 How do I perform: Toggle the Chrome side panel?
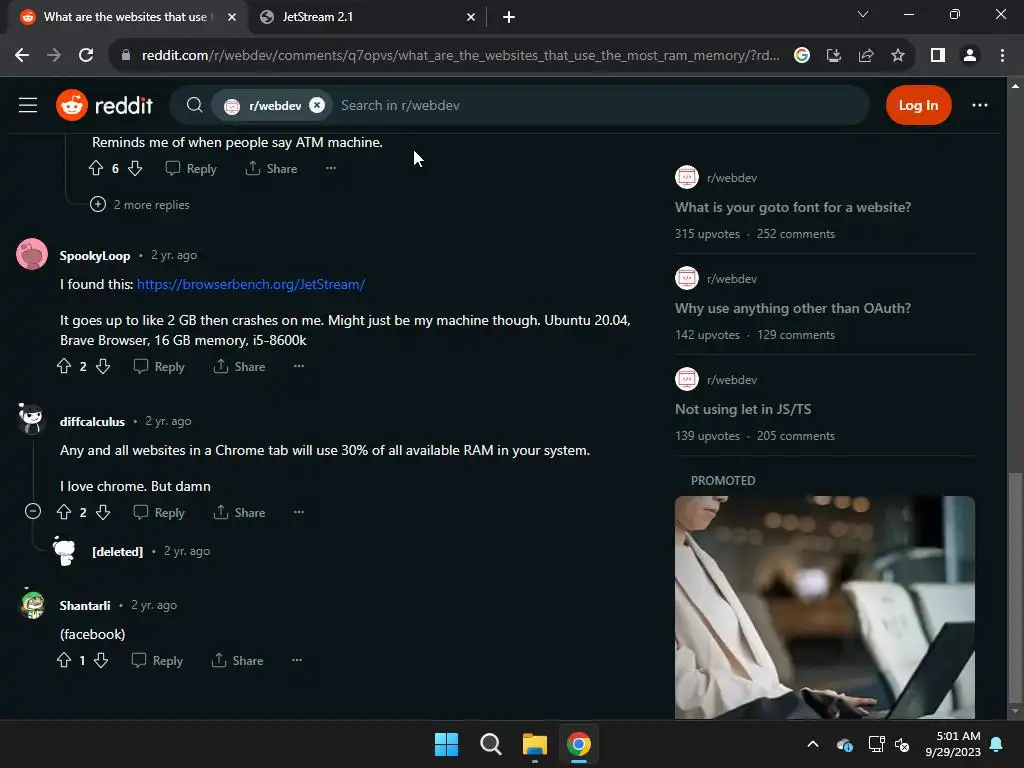coord(938,56)
